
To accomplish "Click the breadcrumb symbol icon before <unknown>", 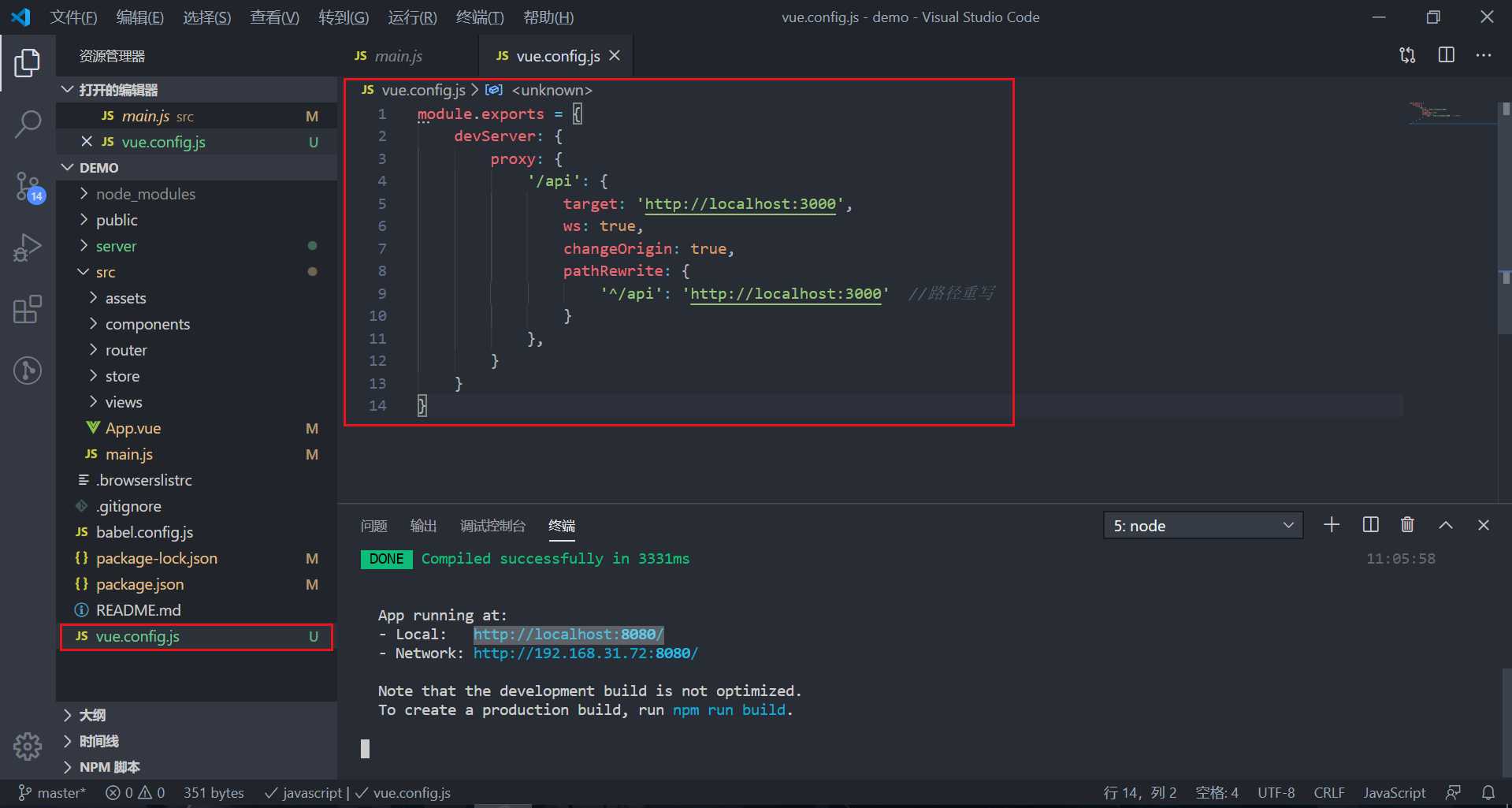I will point(494,90).
